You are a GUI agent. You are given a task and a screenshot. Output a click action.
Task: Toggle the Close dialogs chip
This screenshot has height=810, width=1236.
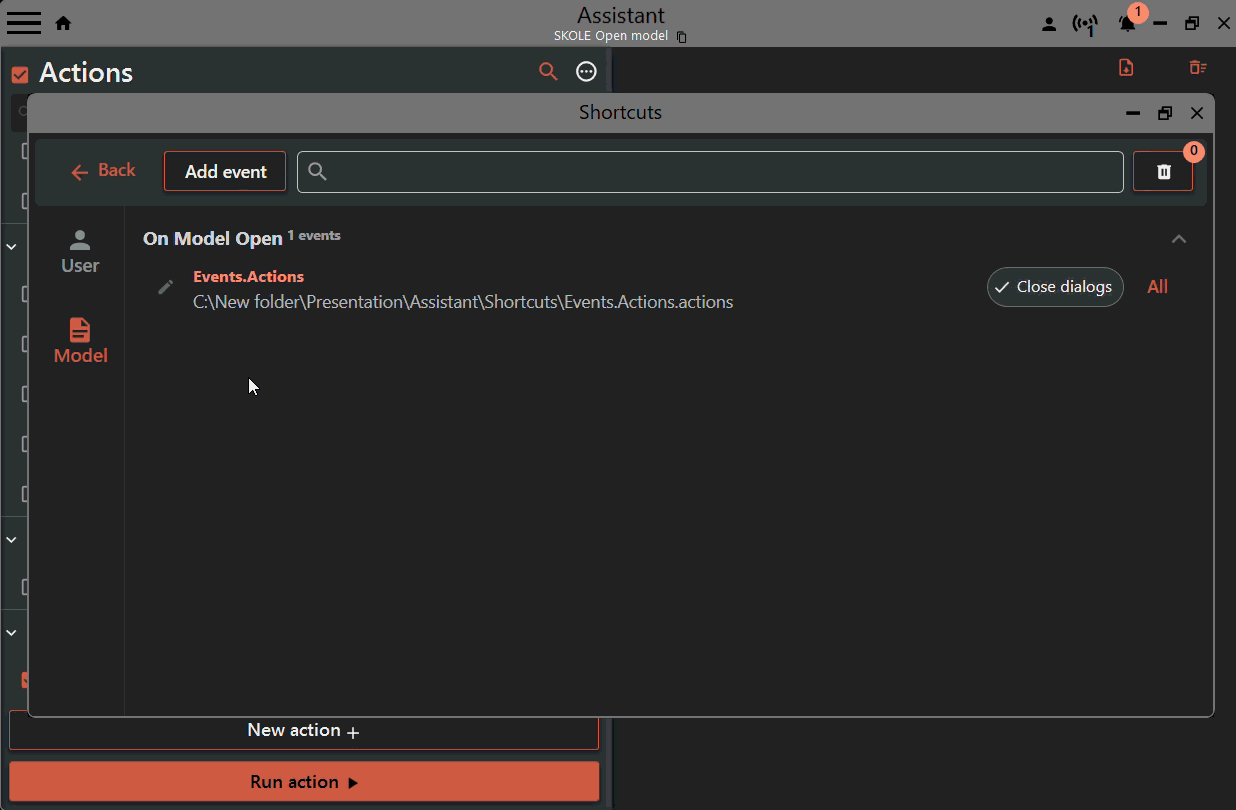click(1055, 287)
